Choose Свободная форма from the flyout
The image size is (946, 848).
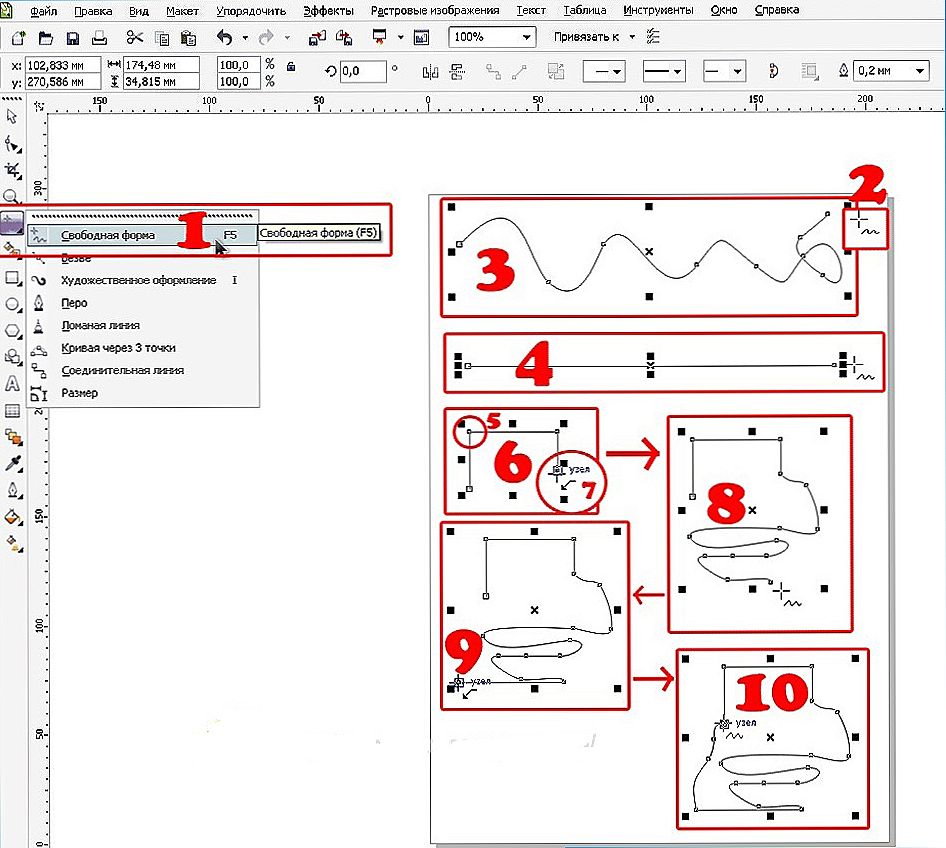pos(142,235)
